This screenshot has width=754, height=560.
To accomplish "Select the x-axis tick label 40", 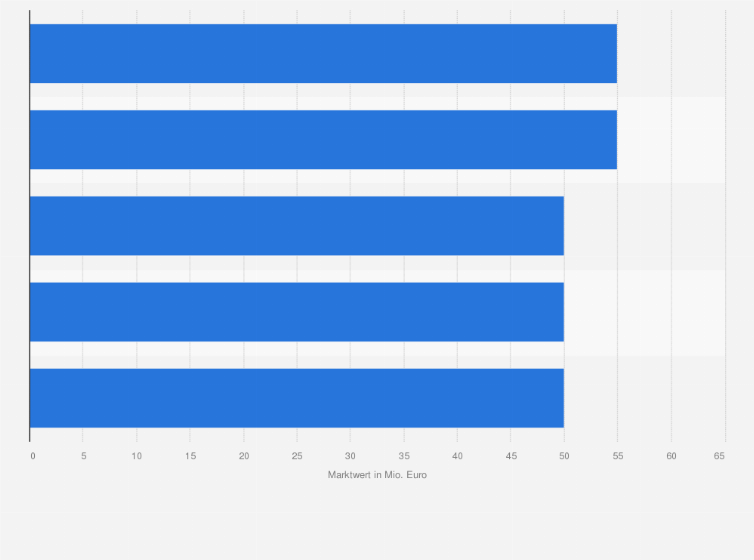I will [x=457, y=456].
